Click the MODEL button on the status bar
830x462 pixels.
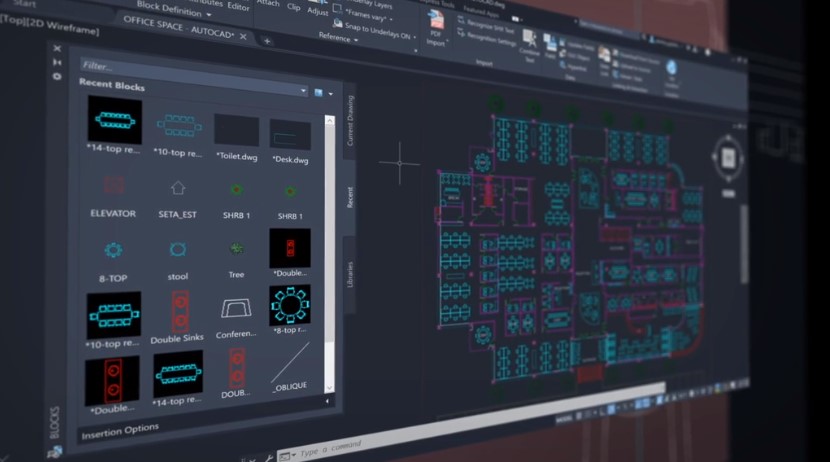point(564,419)
